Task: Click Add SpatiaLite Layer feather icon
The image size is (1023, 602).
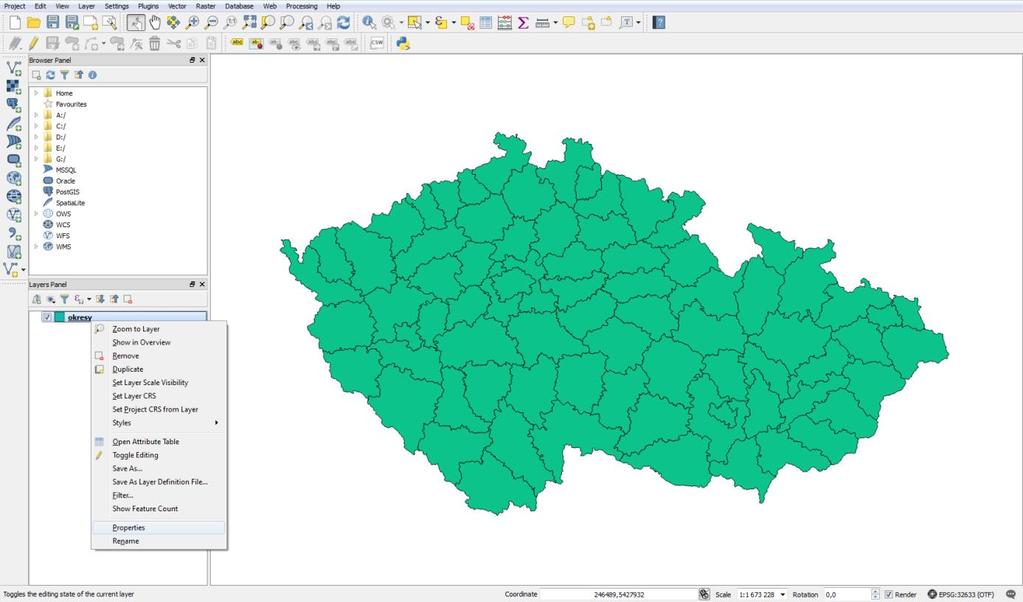Action: pyautogui.click(x=13, y=123)
